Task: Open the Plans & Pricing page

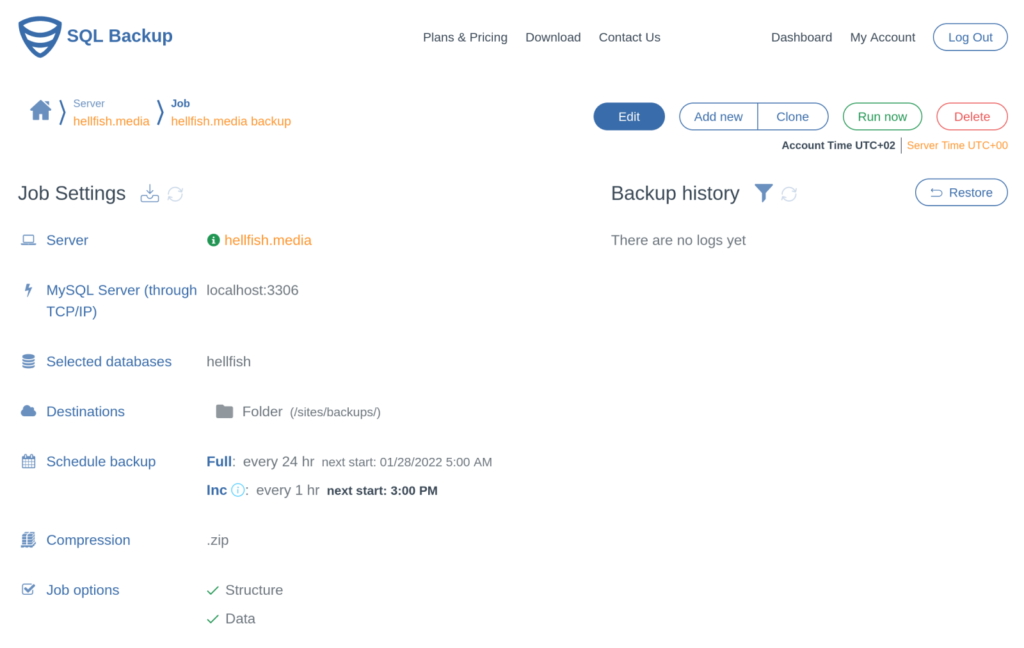Action: (465, 37)
